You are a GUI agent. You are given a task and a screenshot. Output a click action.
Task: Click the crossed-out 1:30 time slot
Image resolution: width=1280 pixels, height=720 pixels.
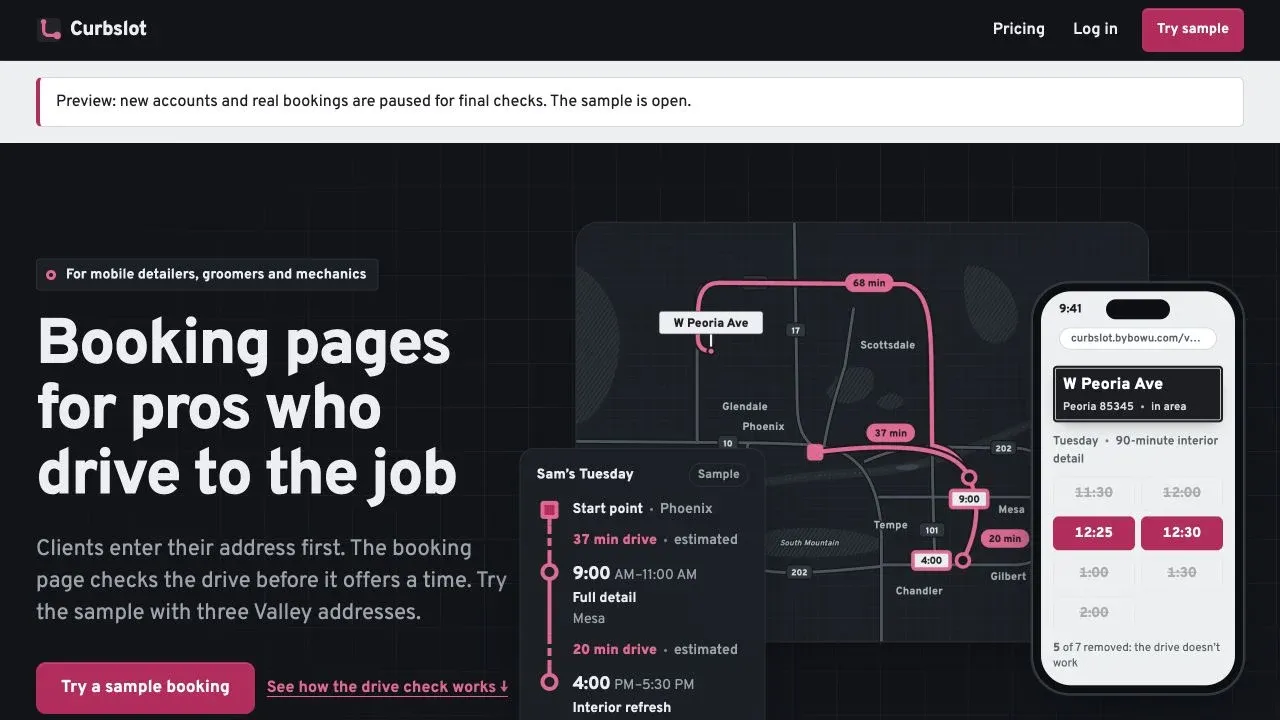coord(1181,573)
